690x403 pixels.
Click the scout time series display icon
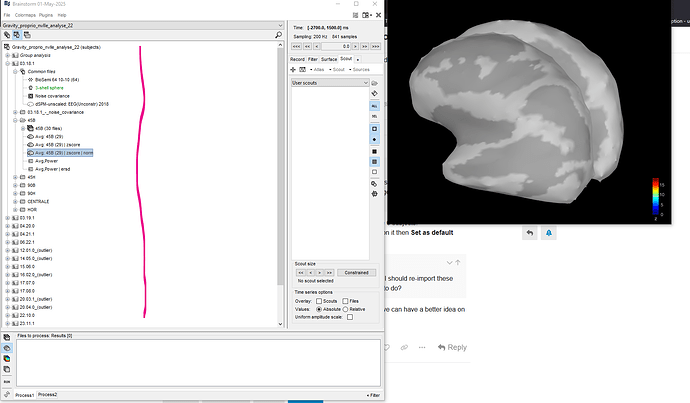(302, 70)
